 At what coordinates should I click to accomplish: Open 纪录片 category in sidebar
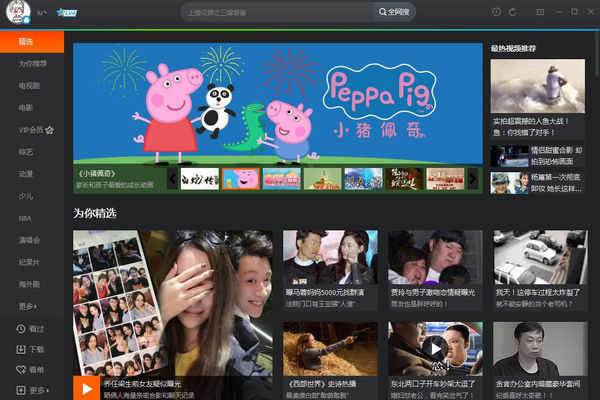pos(29,262)
